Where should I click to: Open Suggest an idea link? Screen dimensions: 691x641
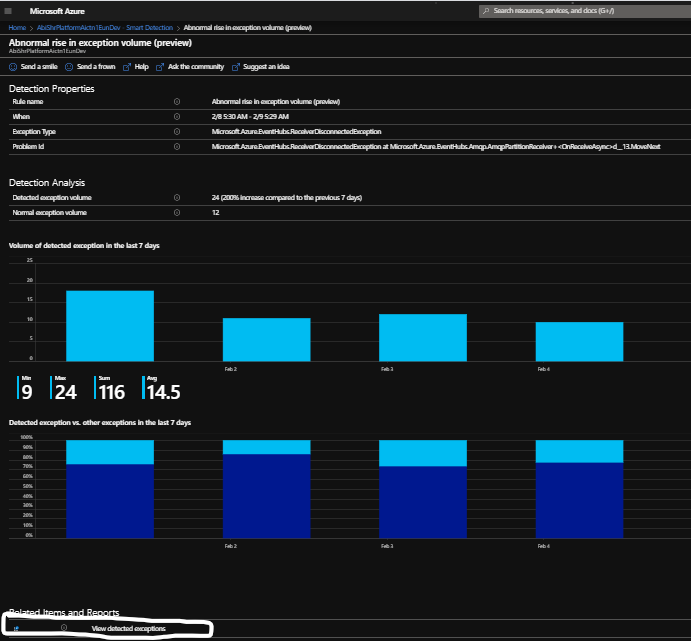266,67
